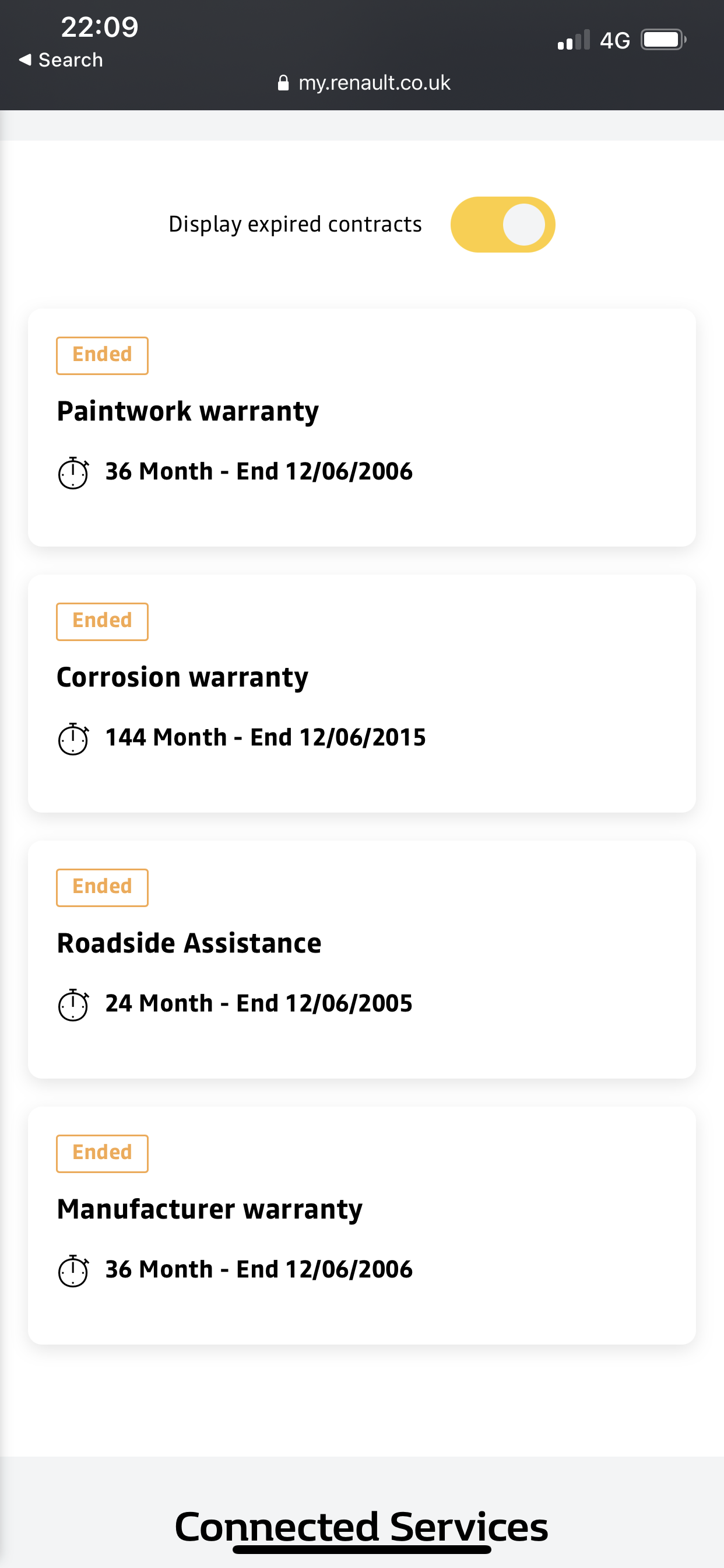724x1568 pixels.
Task: Open the Paintwork warranty card title
Action: pos(187,411)
